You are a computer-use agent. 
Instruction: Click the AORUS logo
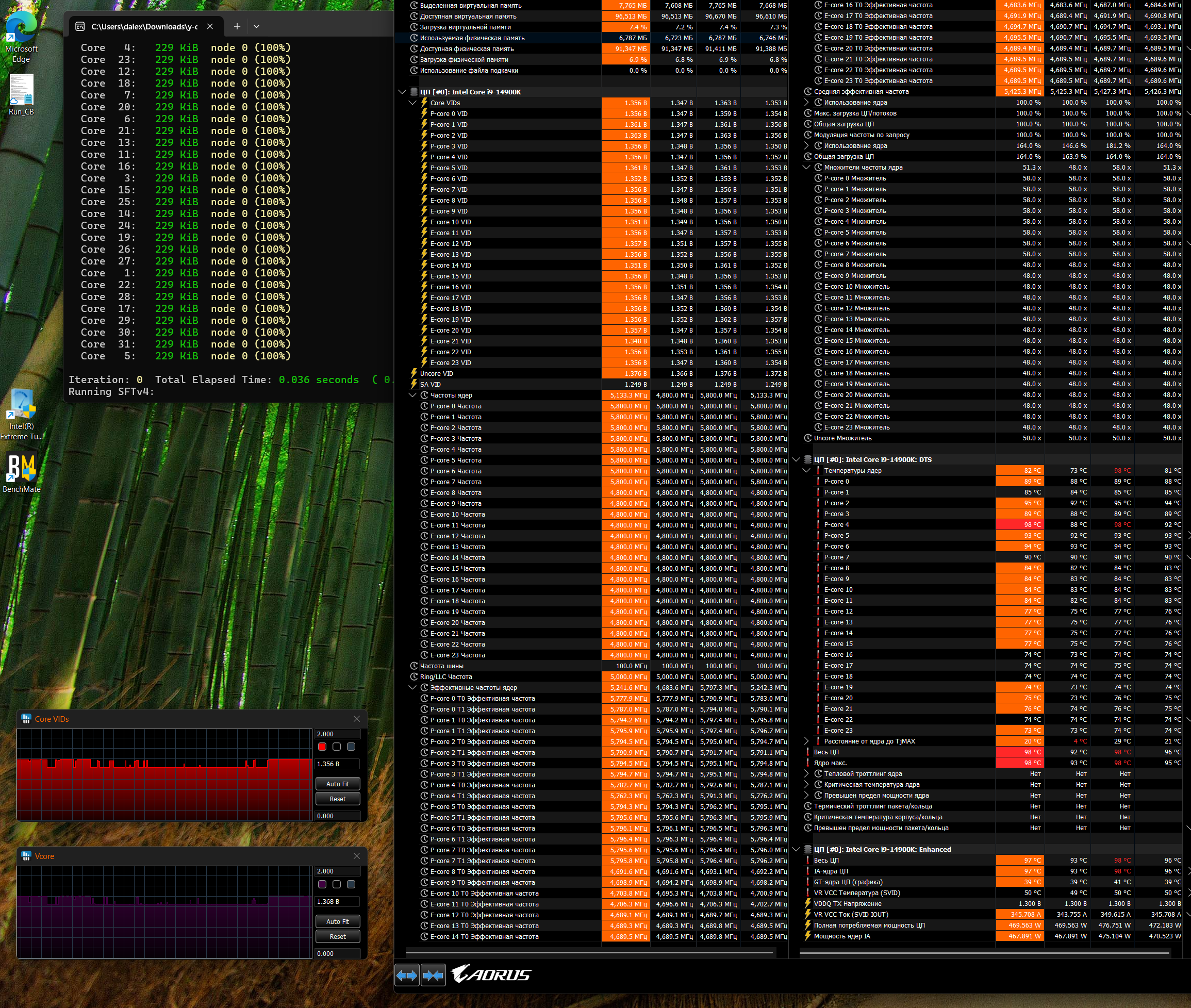[491, 974]
